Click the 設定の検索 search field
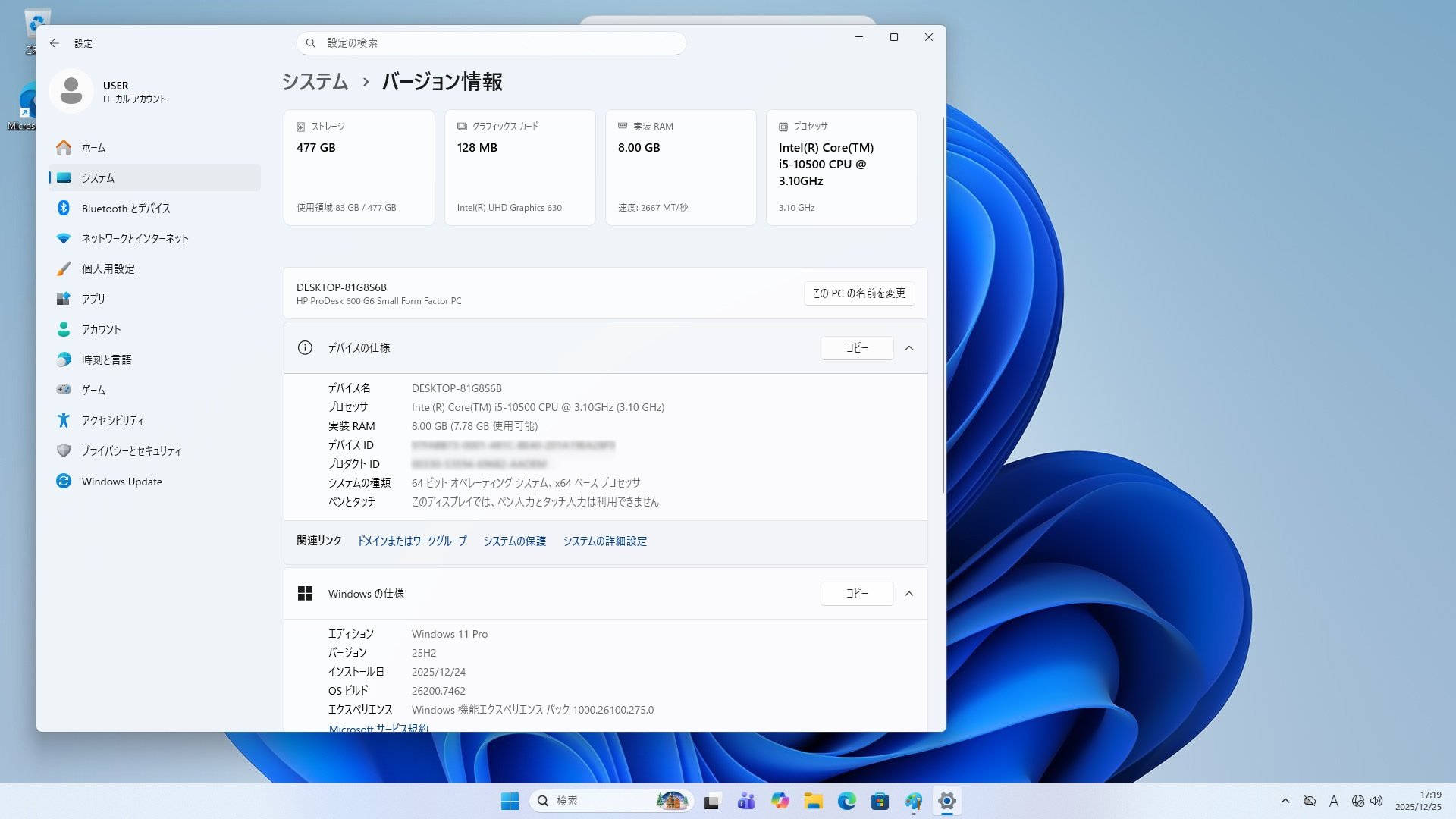1456x819 pixels. [491, 43]
